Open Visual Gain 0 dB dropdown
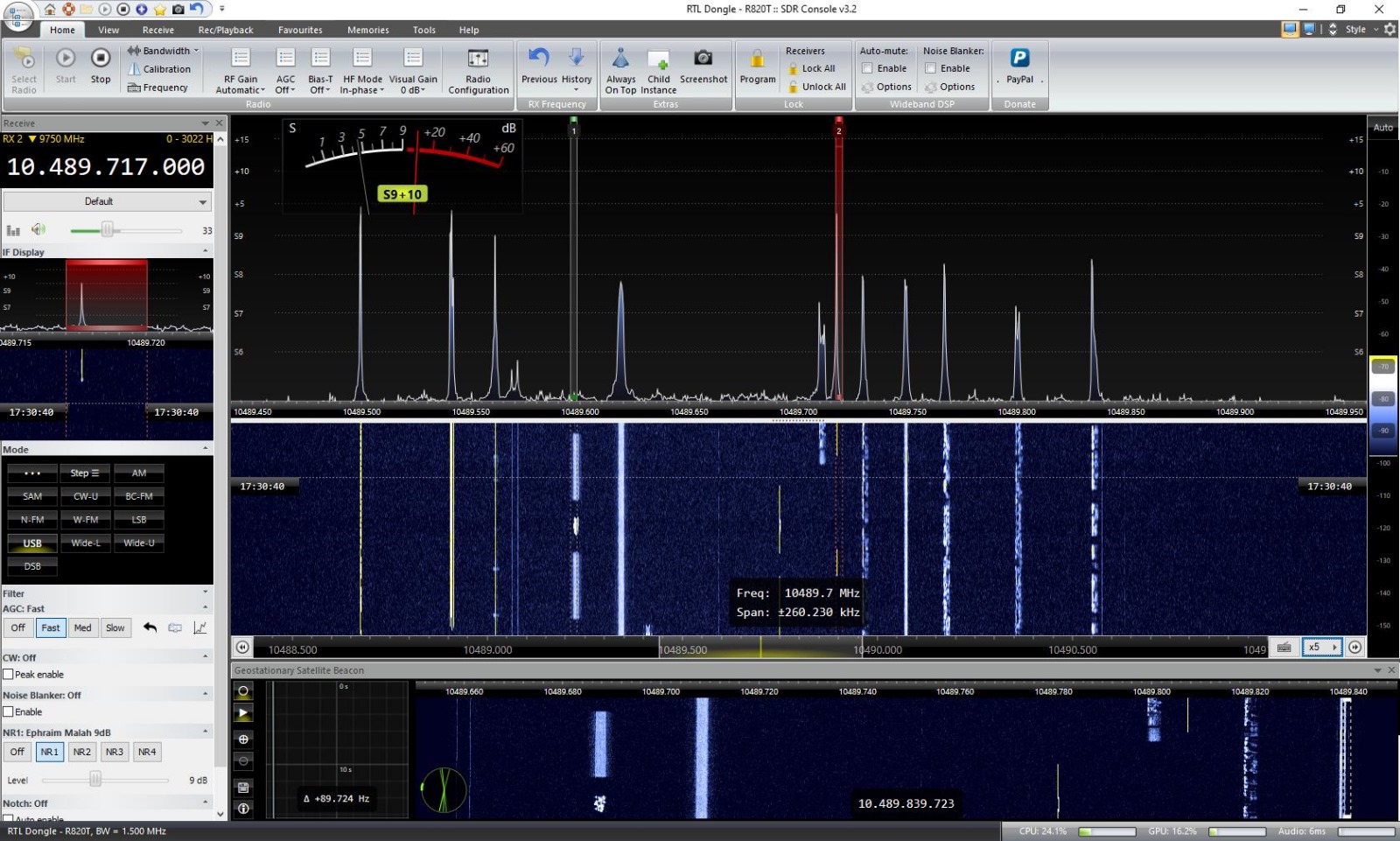Screen dimensions: 1400x841 click(x=413, y=70)
